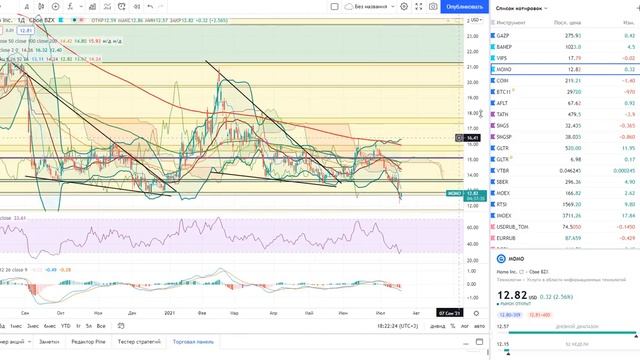Set chart range to 1 month
The height and width of the screenshot is (360, 640).
point(16,326)
